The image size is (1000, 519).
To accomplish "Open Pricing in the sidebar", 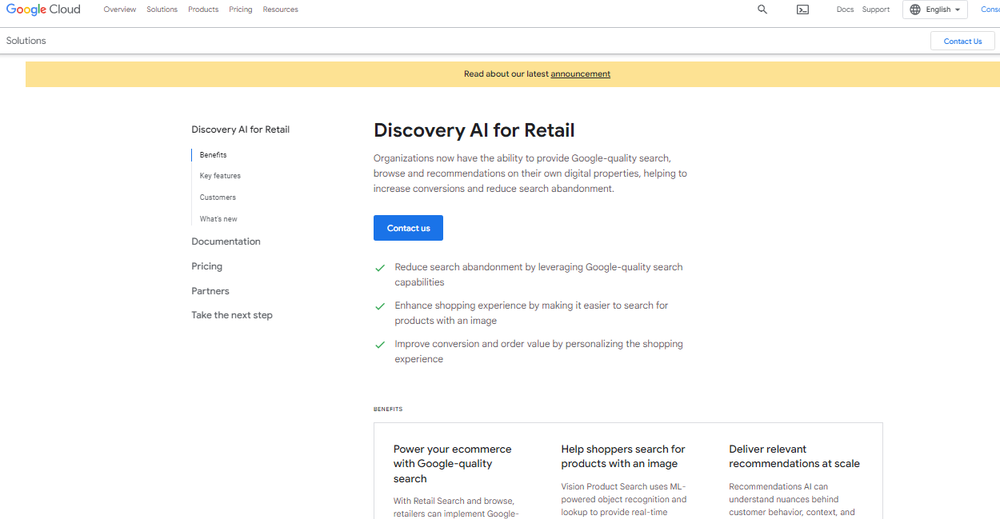I will [207, 267].
